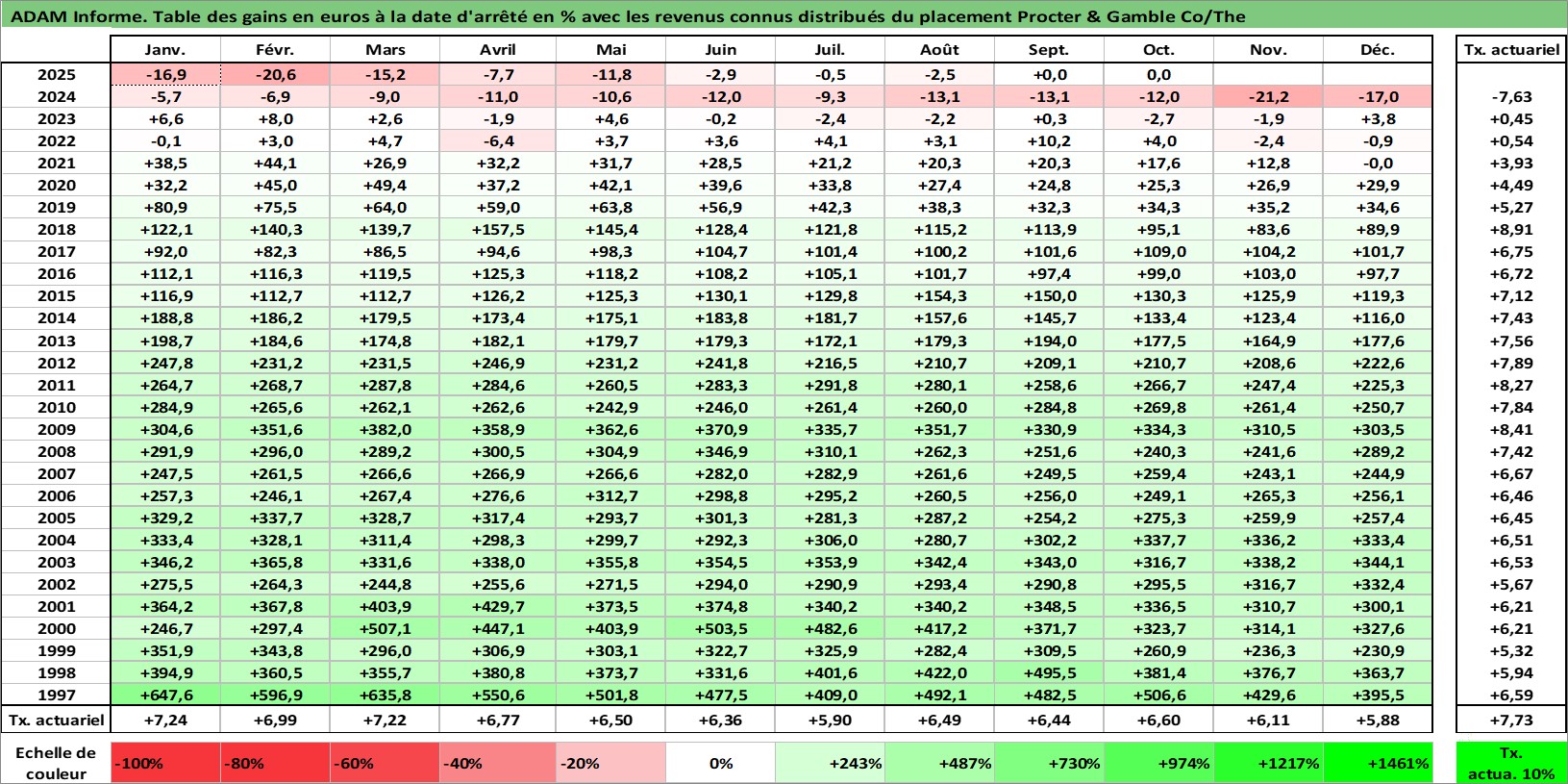Screen dimensions: 1568x784
Task: Select the Oct. column header
Action: [x=1158, y=50]
